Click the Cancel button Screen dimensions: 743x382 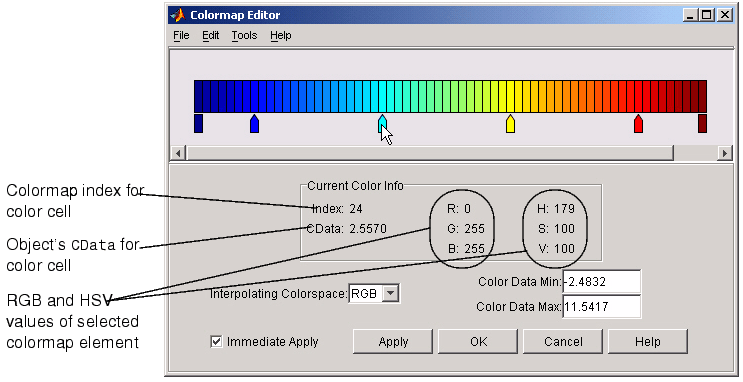562,342
